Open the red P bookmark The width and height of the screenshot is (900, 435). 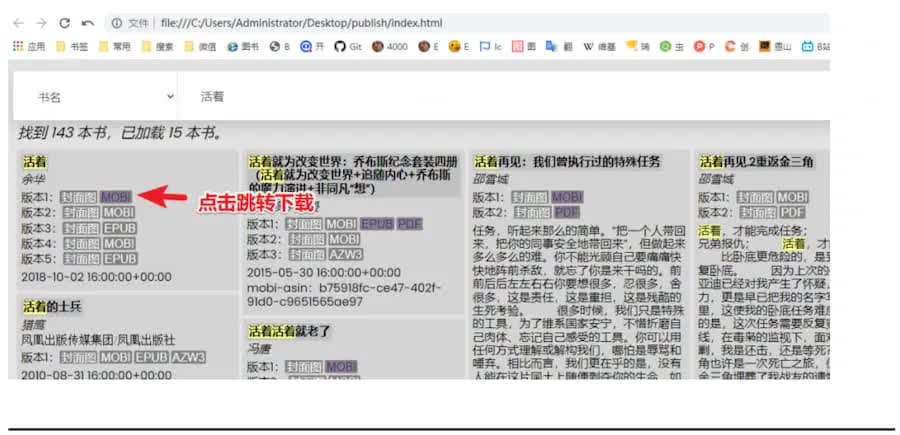pos(704,46)
